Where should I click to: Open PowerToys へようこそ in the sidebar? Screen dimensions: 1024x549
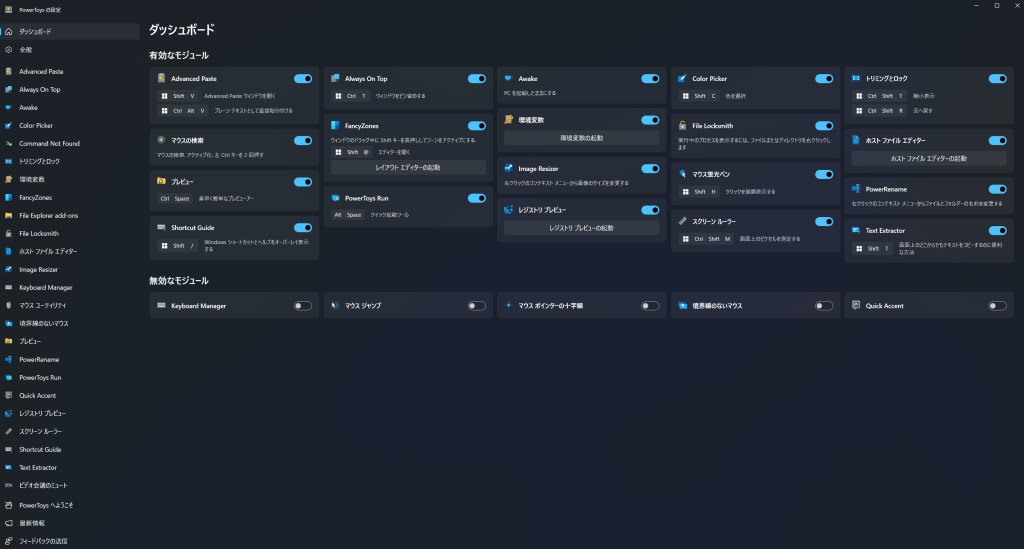[x=70, y=505]
